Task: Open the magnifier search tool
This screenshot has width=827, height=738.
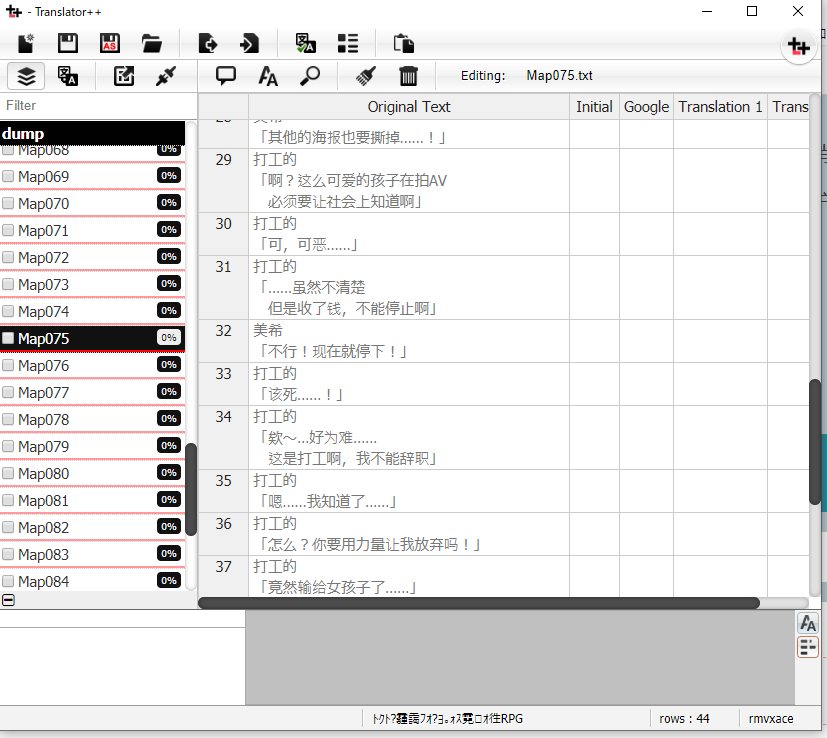Action: click(x=310, y=76)
